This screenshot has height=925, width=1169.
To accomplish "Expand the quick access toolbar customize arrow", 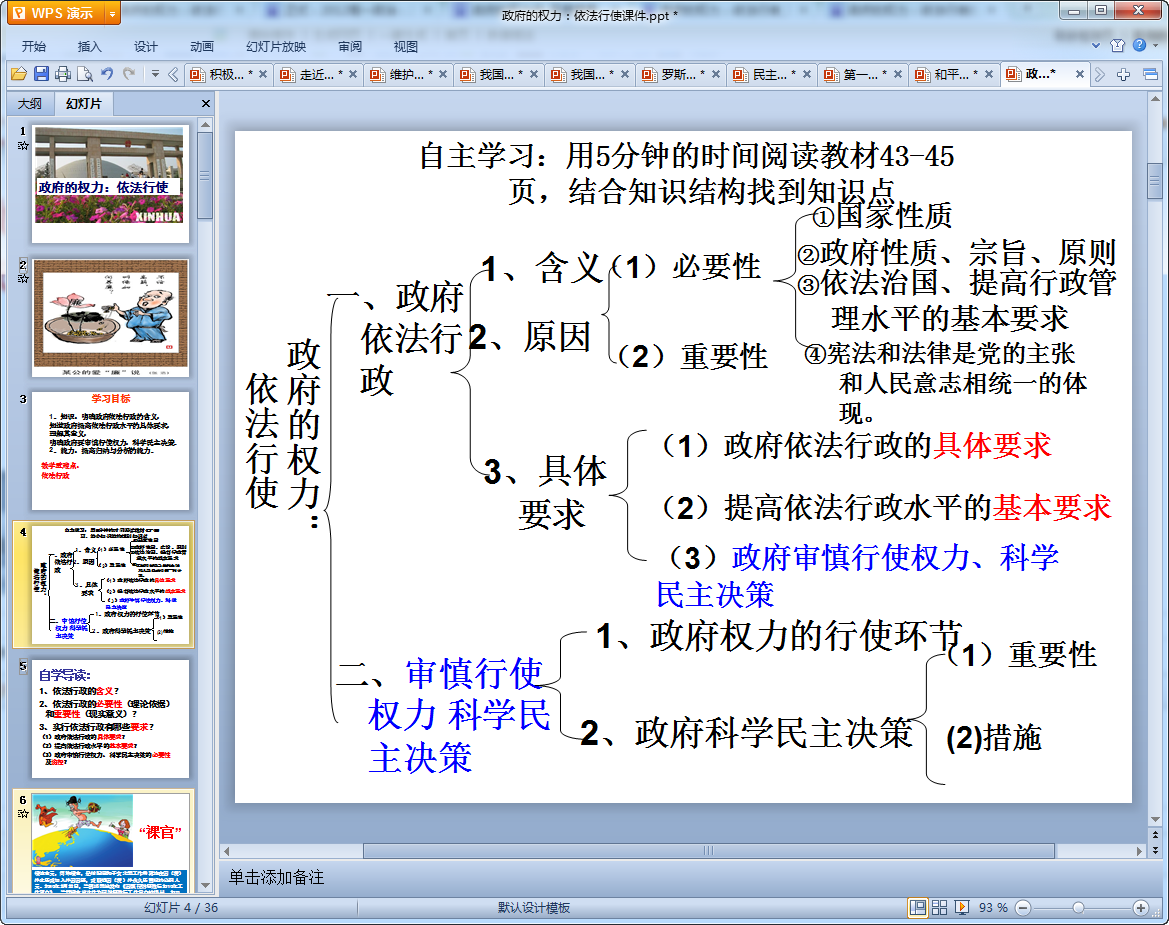I will [x=155, y=74].
